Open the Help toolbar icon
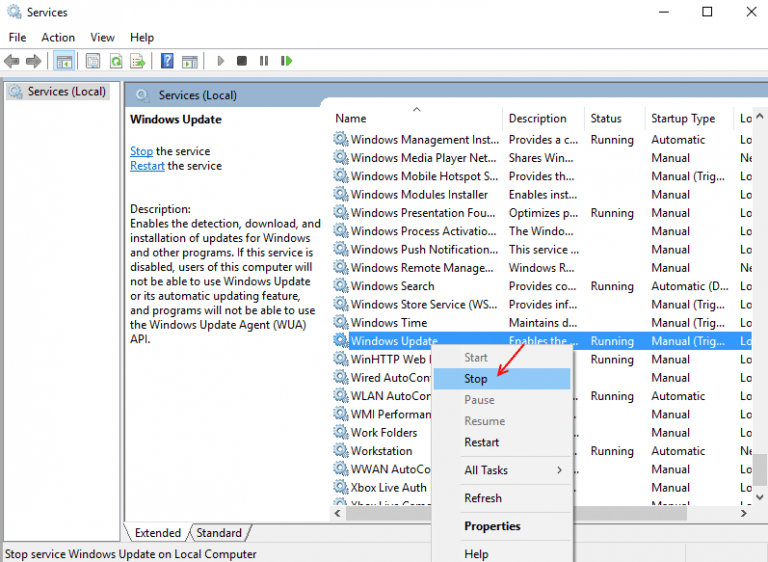The width and height of the screenshot is (768, 562). (x=167, y=61)
